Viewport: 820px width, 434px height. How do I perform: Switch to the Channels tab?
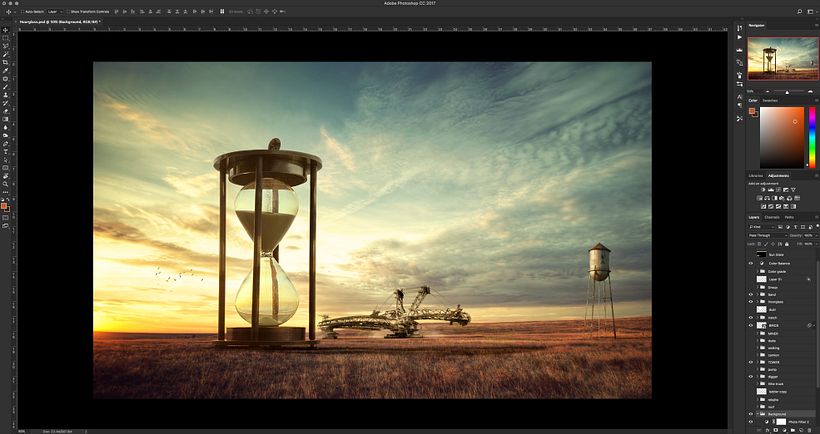772,217
